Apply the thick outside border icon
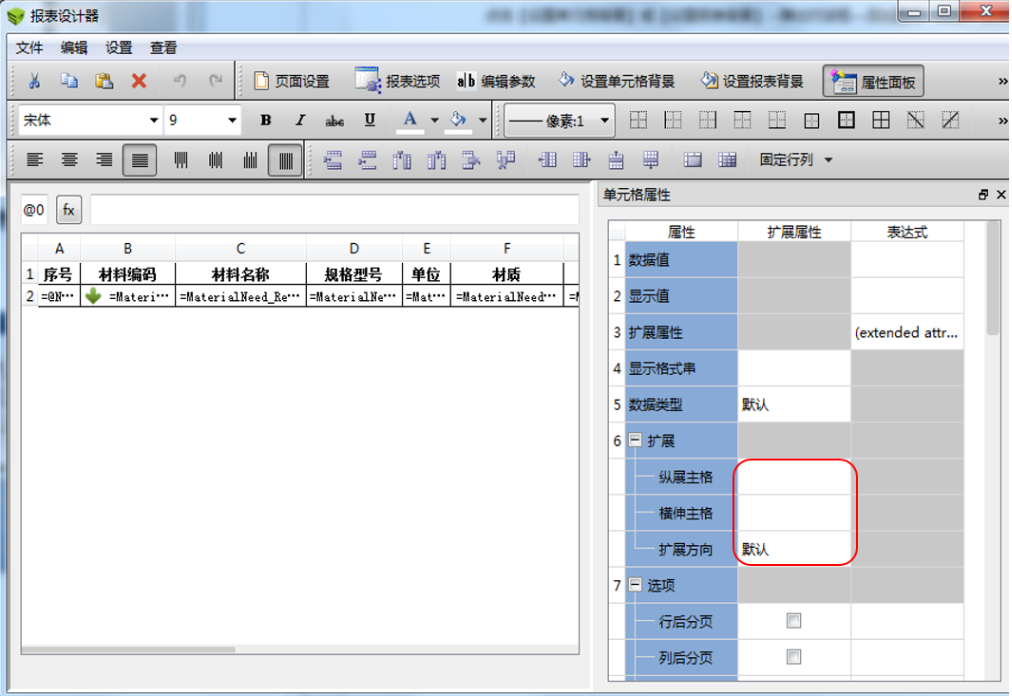The height and width of the screenshot is (696, 1012). coord(846,119)
